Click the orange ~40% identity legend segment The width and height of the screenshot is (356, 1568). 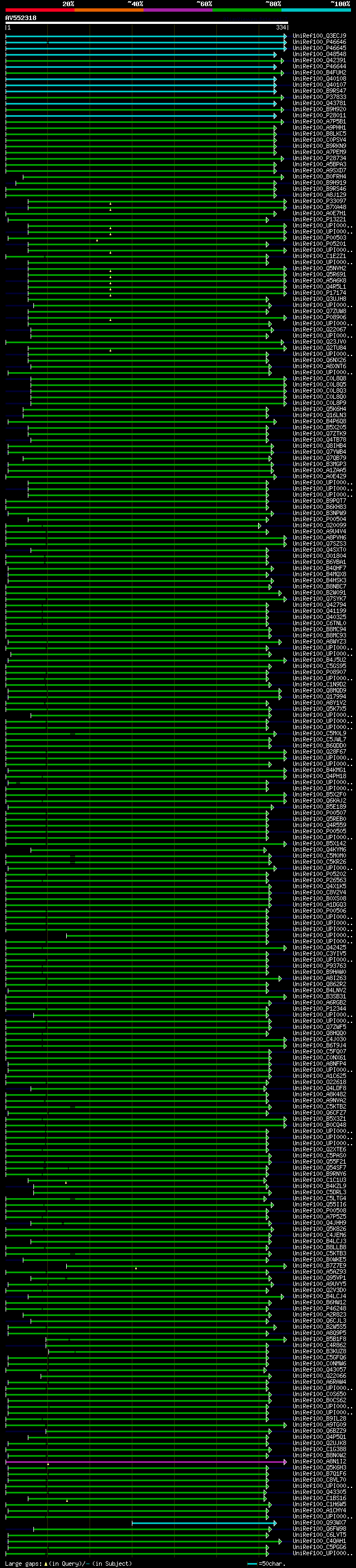(109, 10)
